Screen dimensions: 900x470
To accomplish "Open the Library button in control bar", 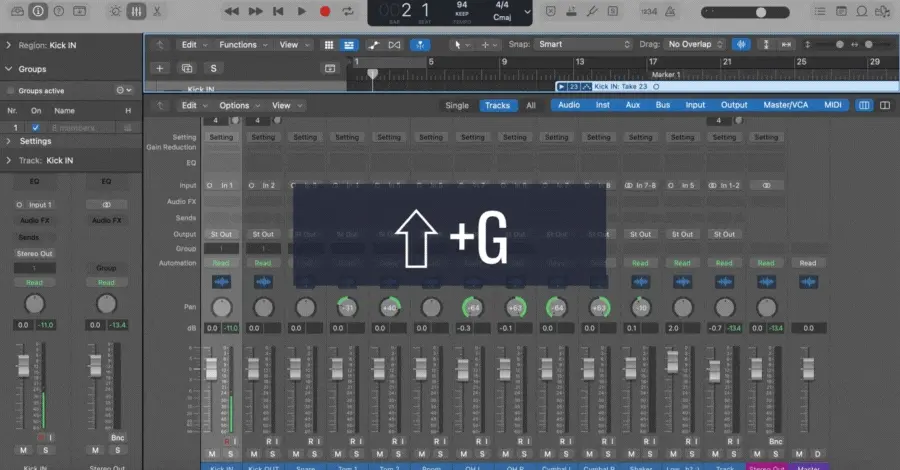I will click(17, 11).
